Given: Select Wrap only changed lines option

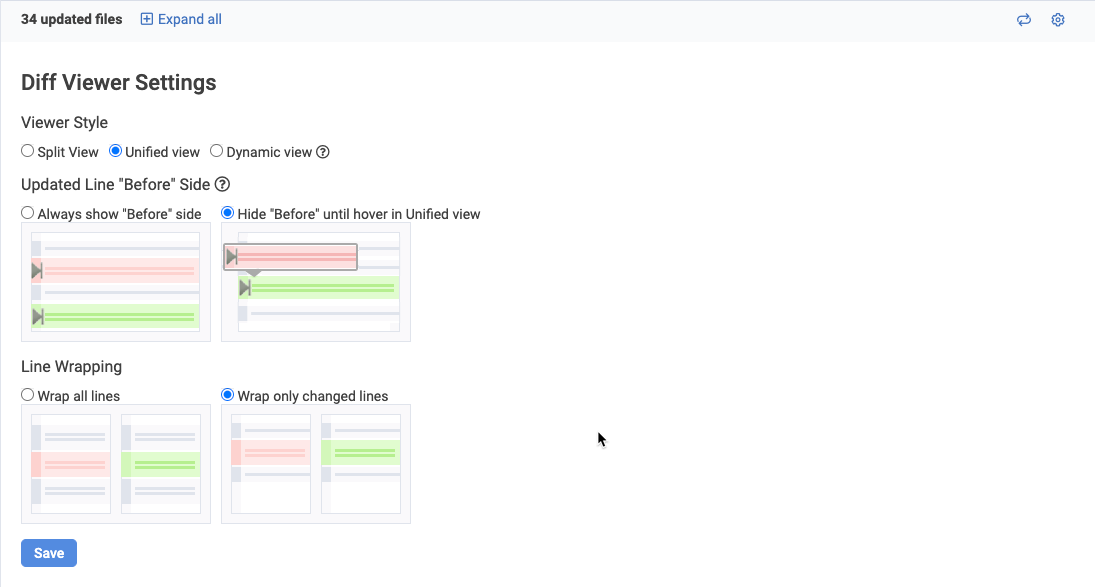Looking at the screenshot, I should point(228,395).
